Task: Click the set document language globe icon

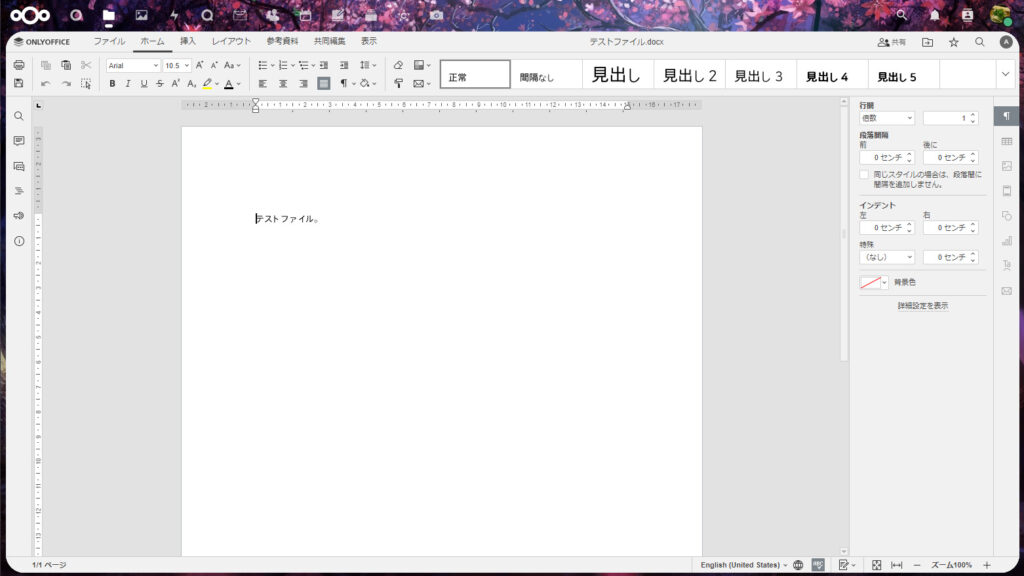Action: coord(798,565)
